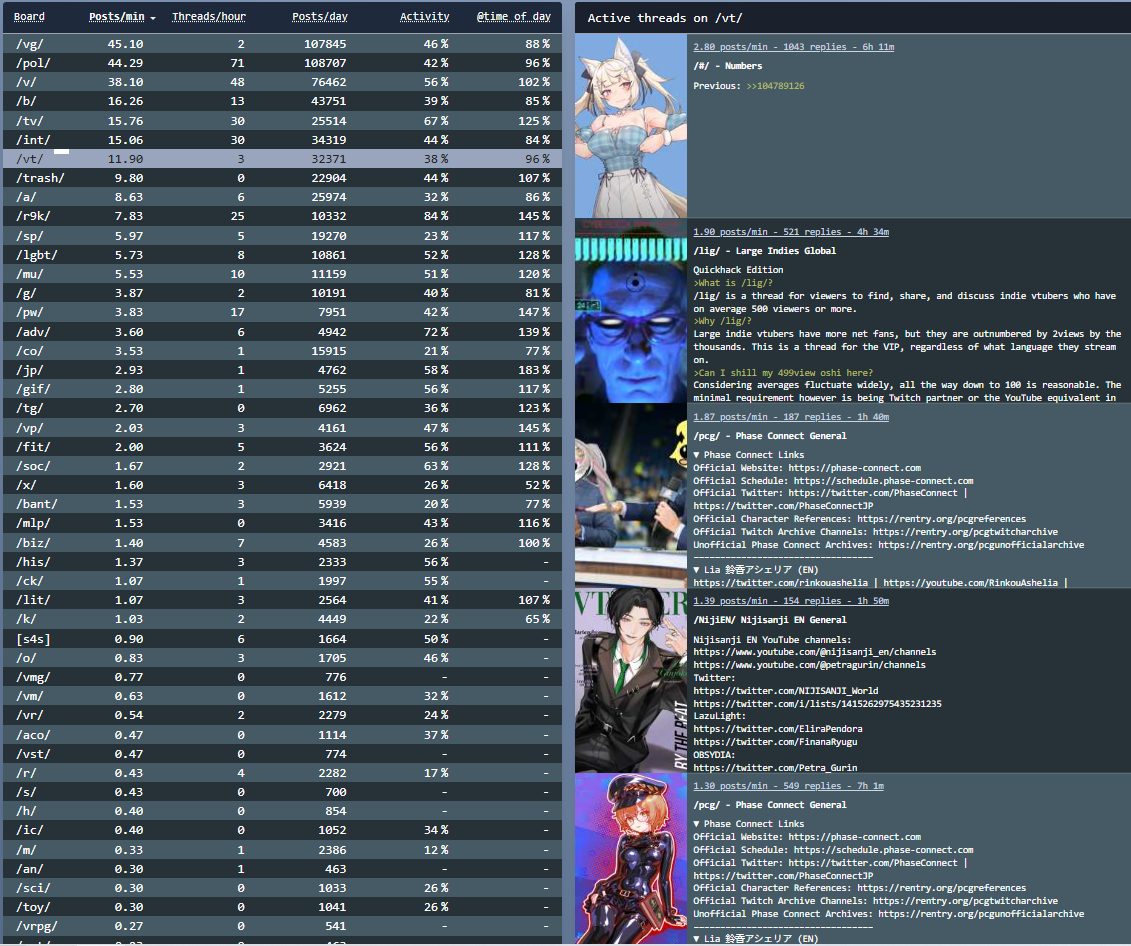Viewport: 1131px width, 946px height.
Task: Select the /bant/ board row
Action: point(282,504)
